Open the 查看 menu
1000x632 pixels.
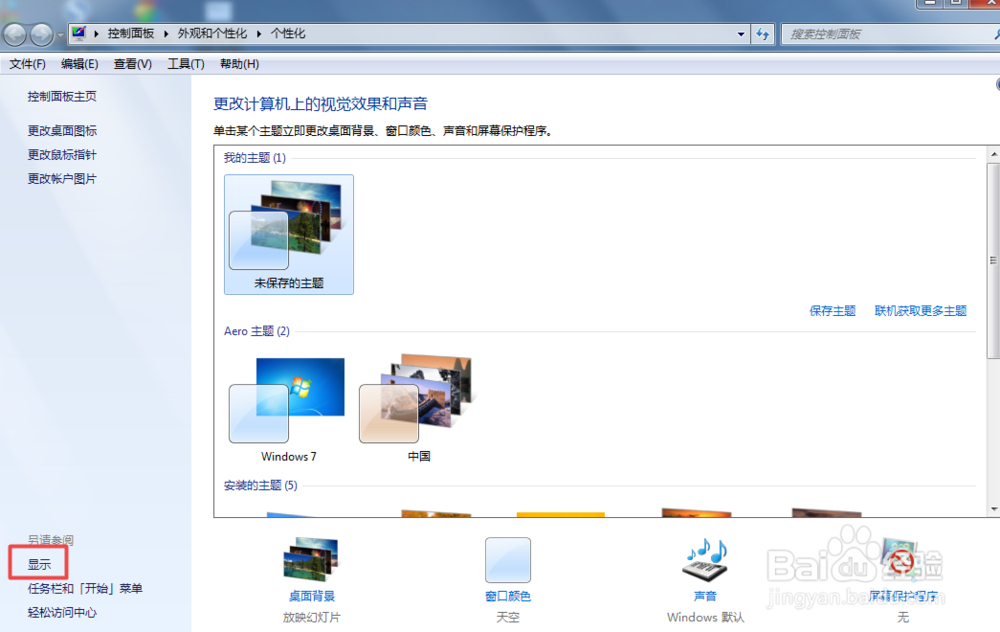click(131, 63)
